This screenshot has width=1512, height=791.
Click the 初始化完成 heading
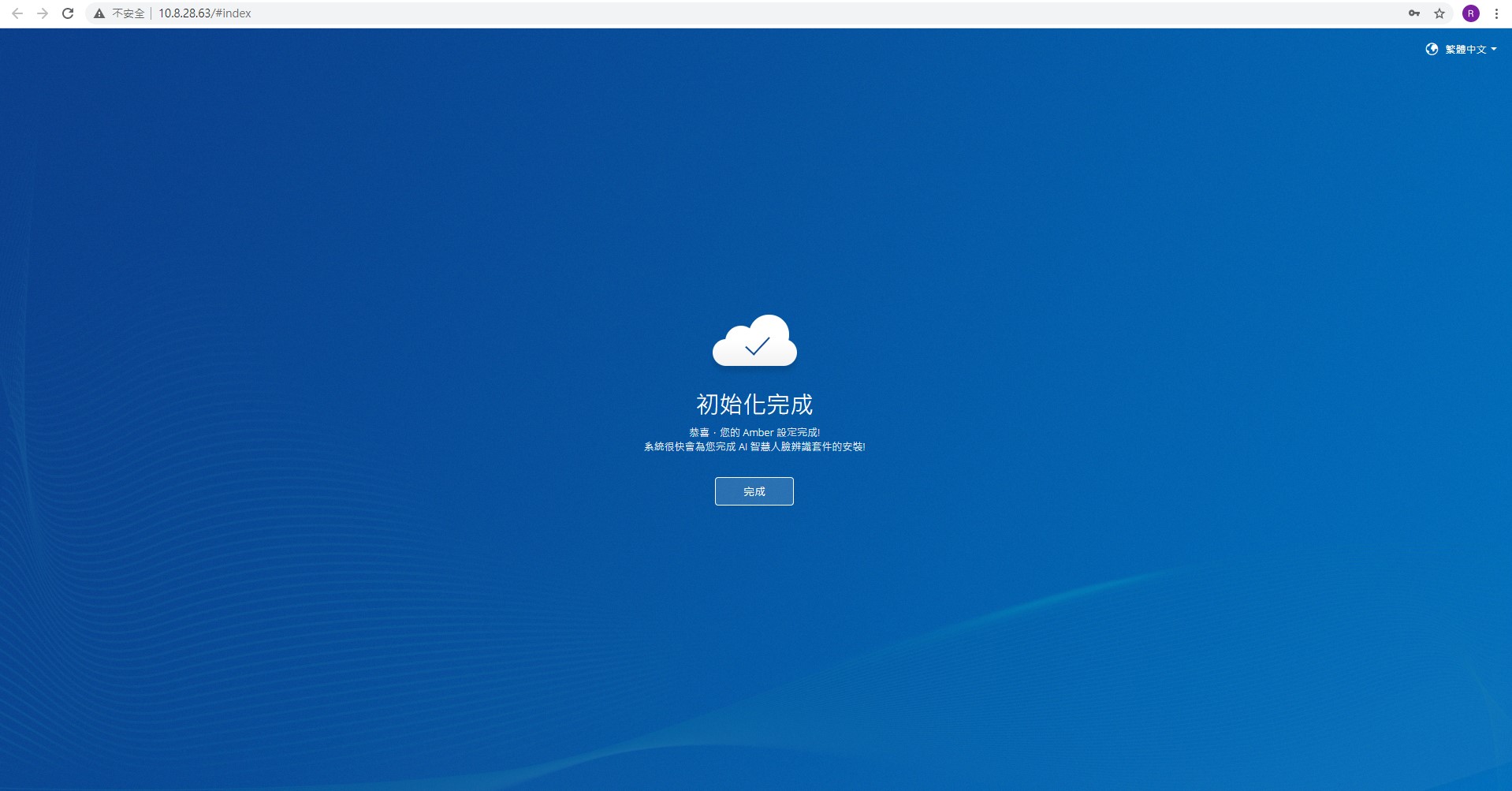pyautogui.click(x=754, y=405)
